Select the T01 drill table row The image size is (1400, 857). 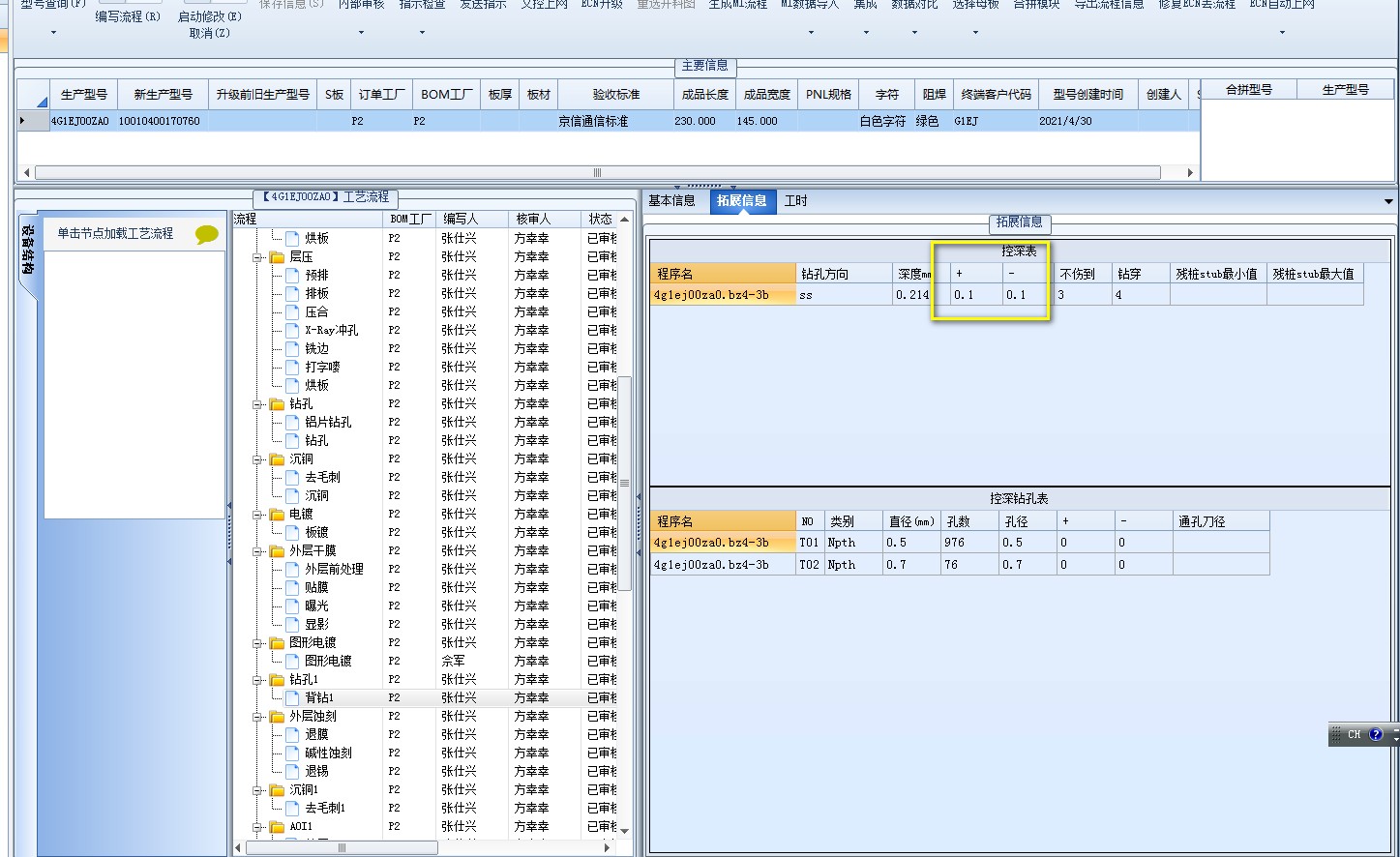pos(959,543)
